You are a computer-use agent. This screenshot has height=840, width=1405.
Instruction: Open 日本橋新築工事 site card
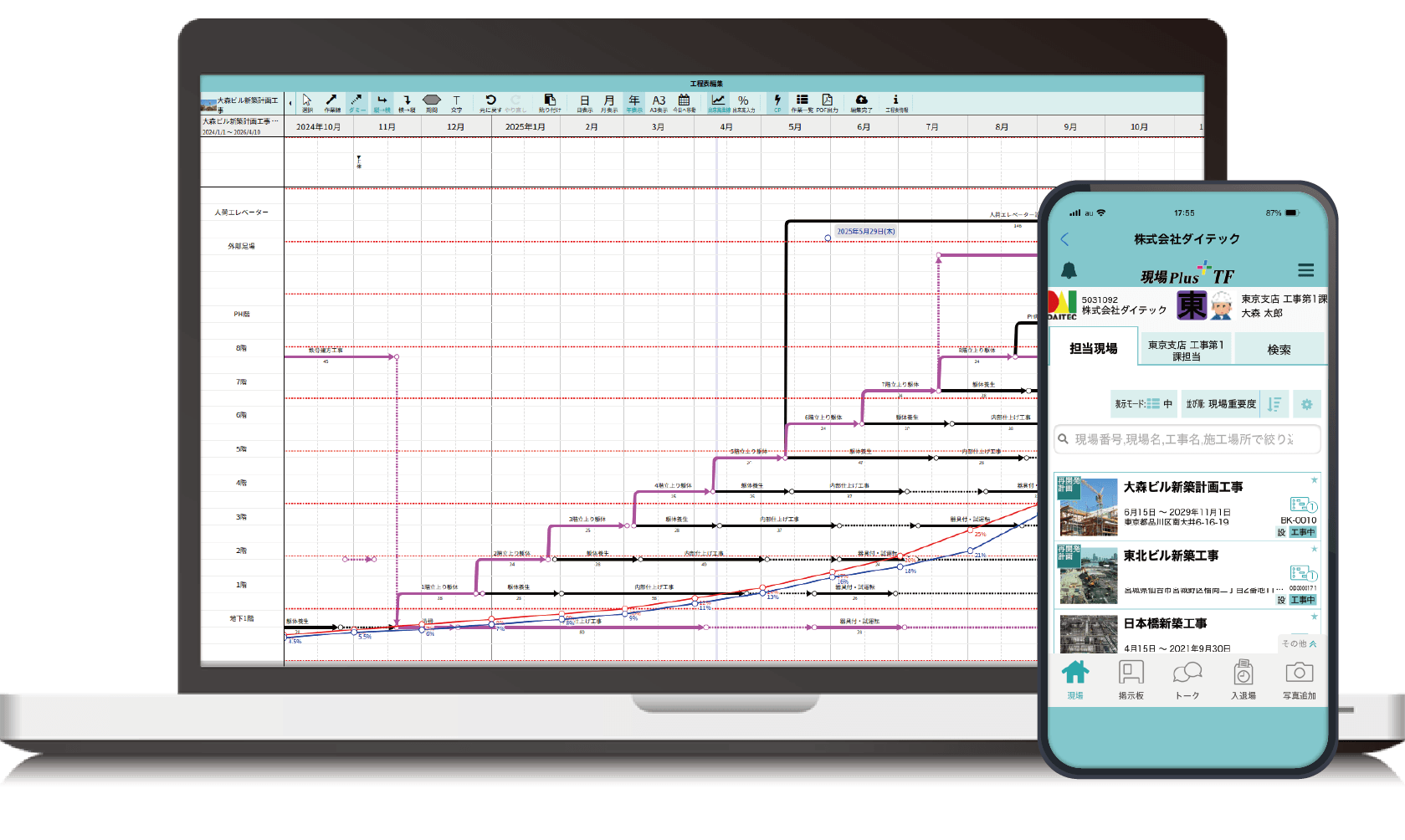1187,632
